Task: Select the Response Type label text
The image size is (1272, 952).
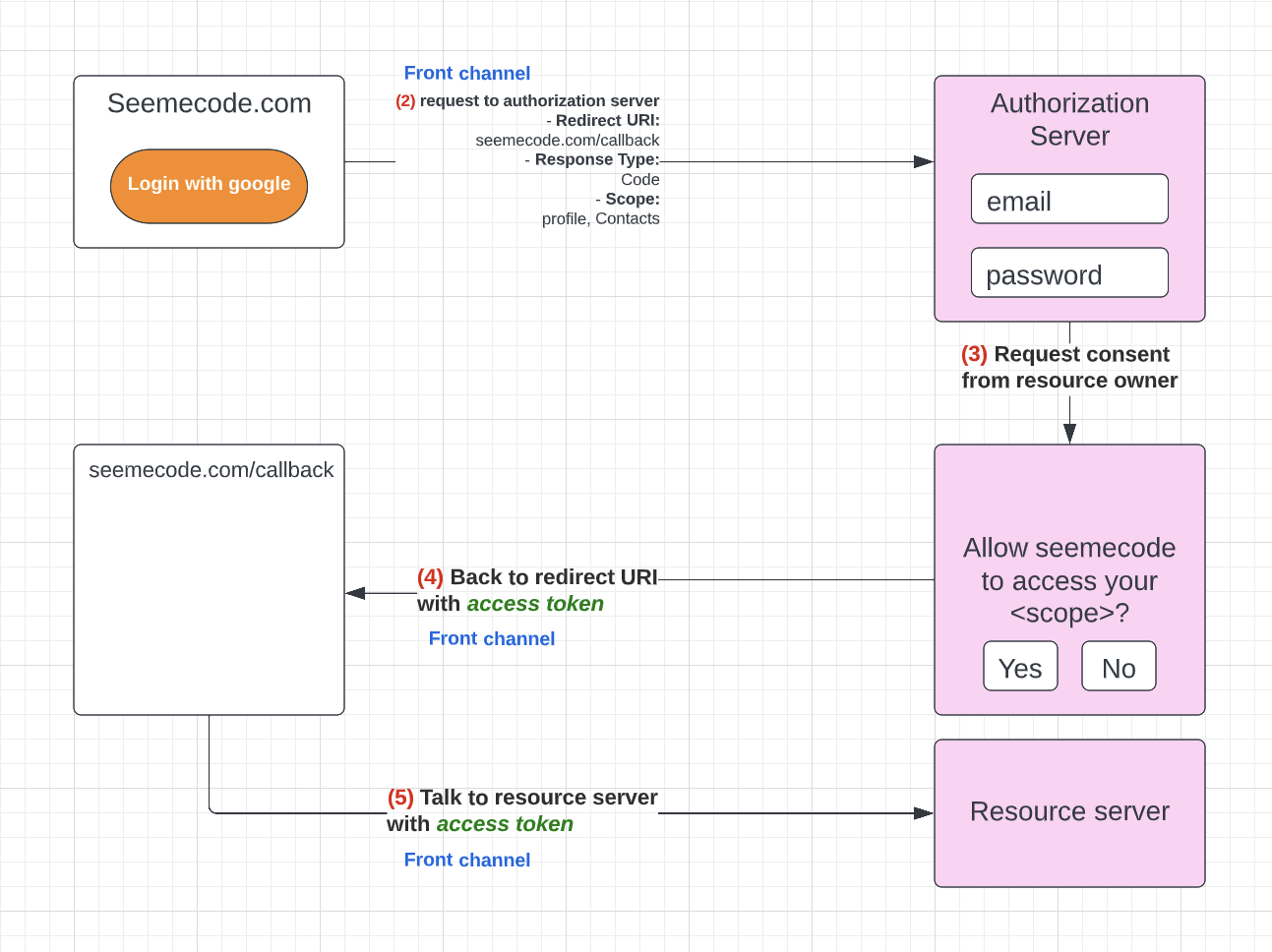Action: click(597, 159)
